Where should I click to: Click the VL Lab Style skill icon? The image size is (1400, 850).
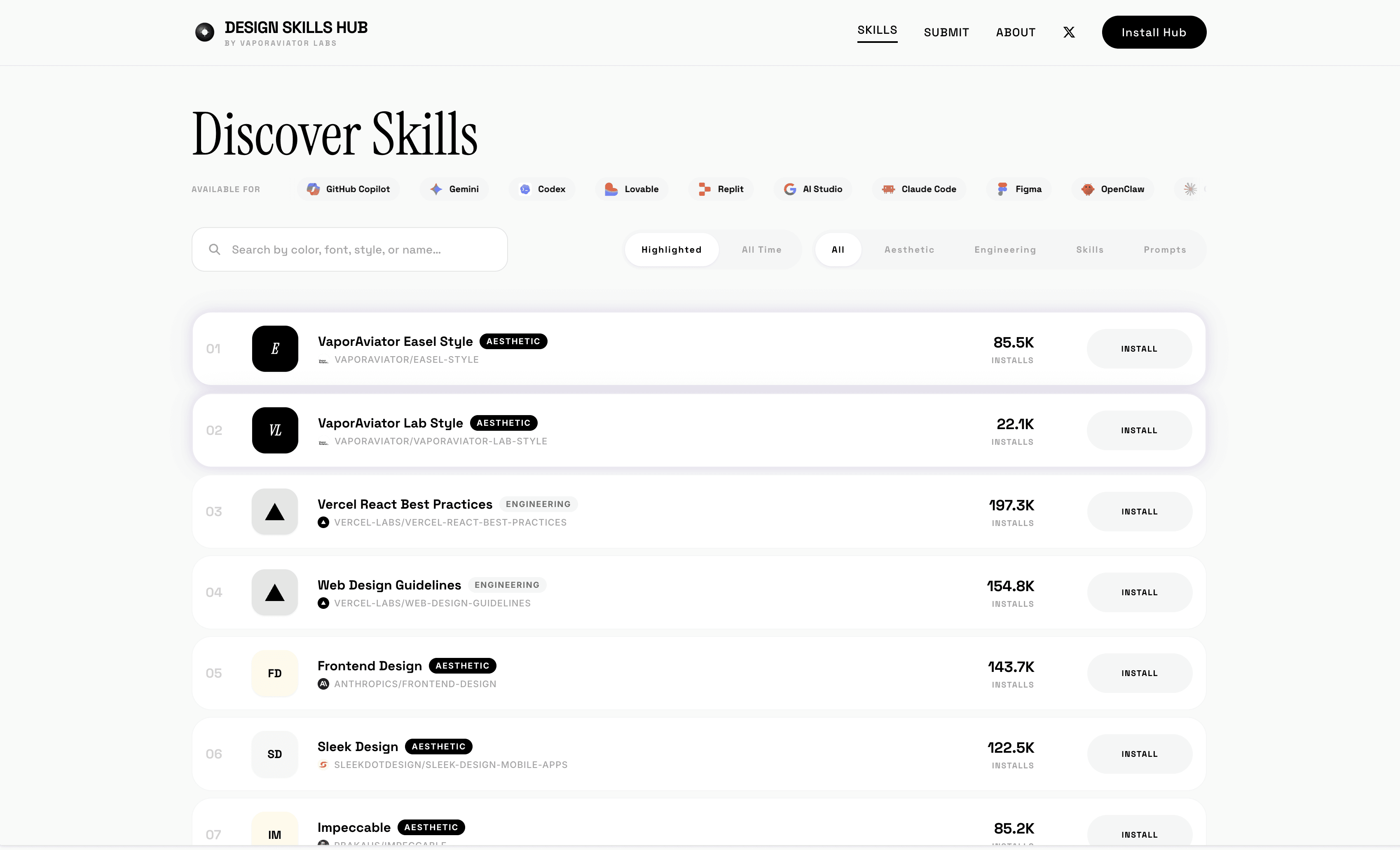(x=275, y=430)
